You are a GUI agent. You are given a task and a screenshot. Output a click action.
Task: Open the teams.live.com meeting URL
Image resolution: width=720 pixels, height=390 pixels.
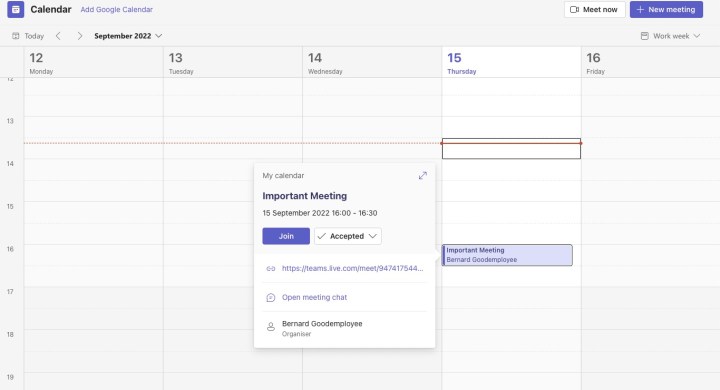click(352, 268)
